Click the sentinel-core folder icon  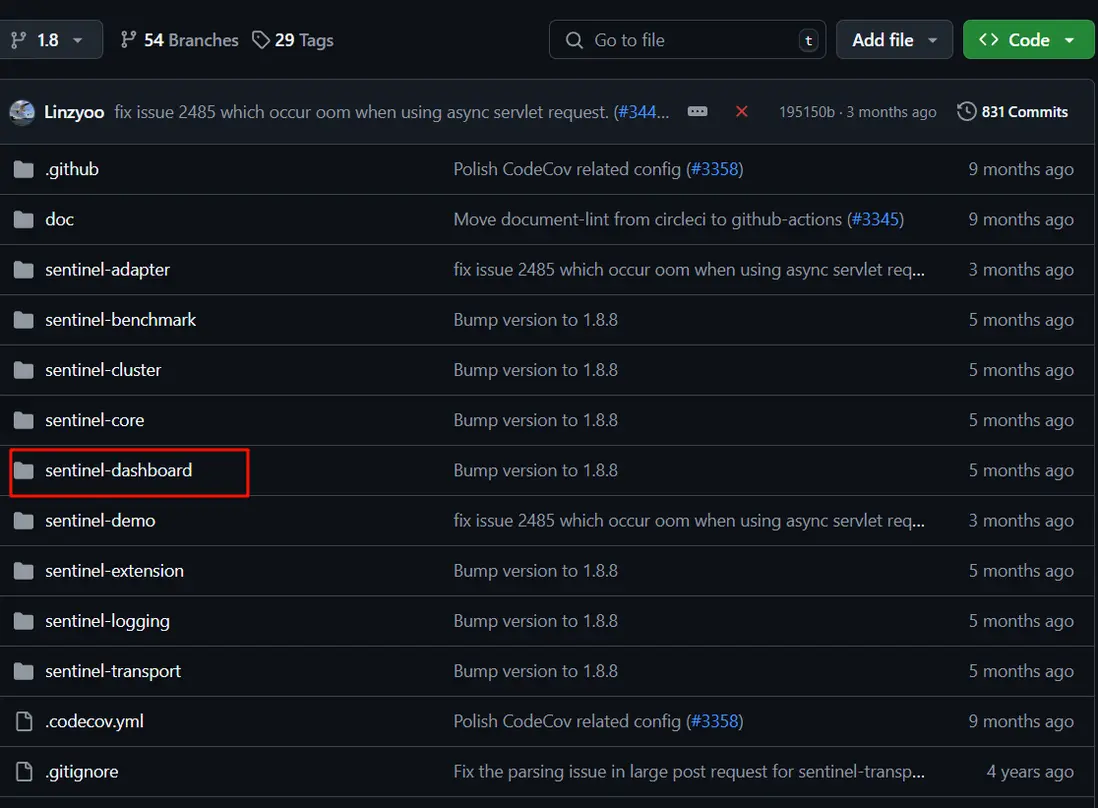pos(23,420)
